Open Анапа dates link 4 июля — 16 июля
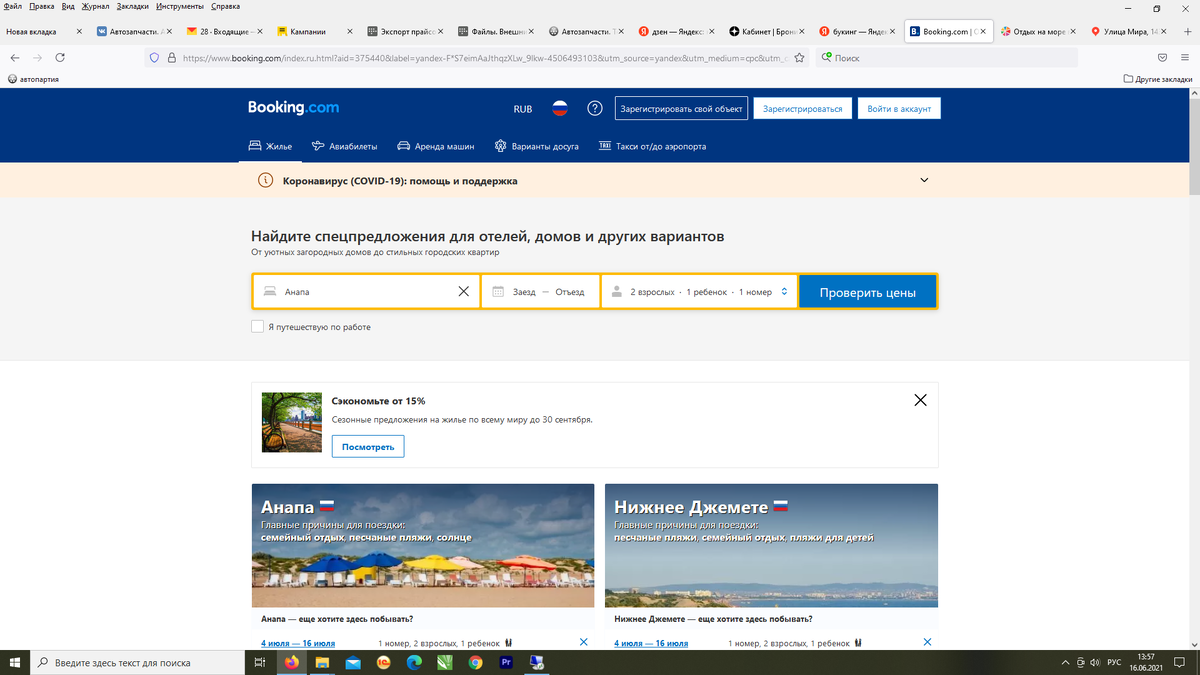The height and width of the screenshot is (675, 1200). pos(298,643)
